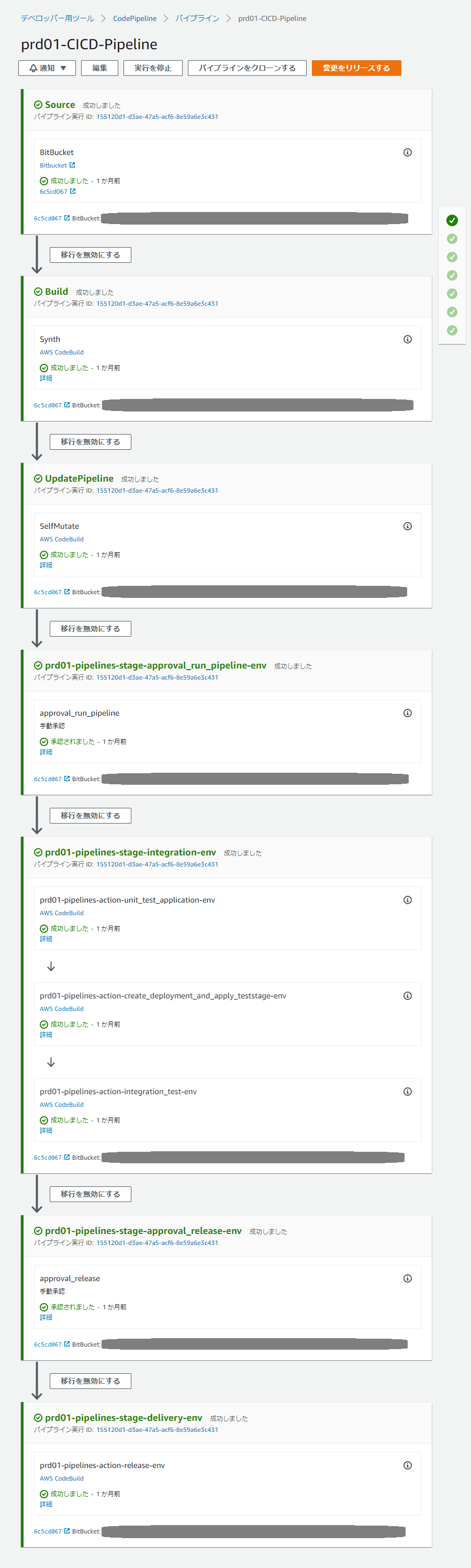Screen dimensions: 471x1568
Task: Jump to last stage in status navigator
Action: (x=452, y=330)
